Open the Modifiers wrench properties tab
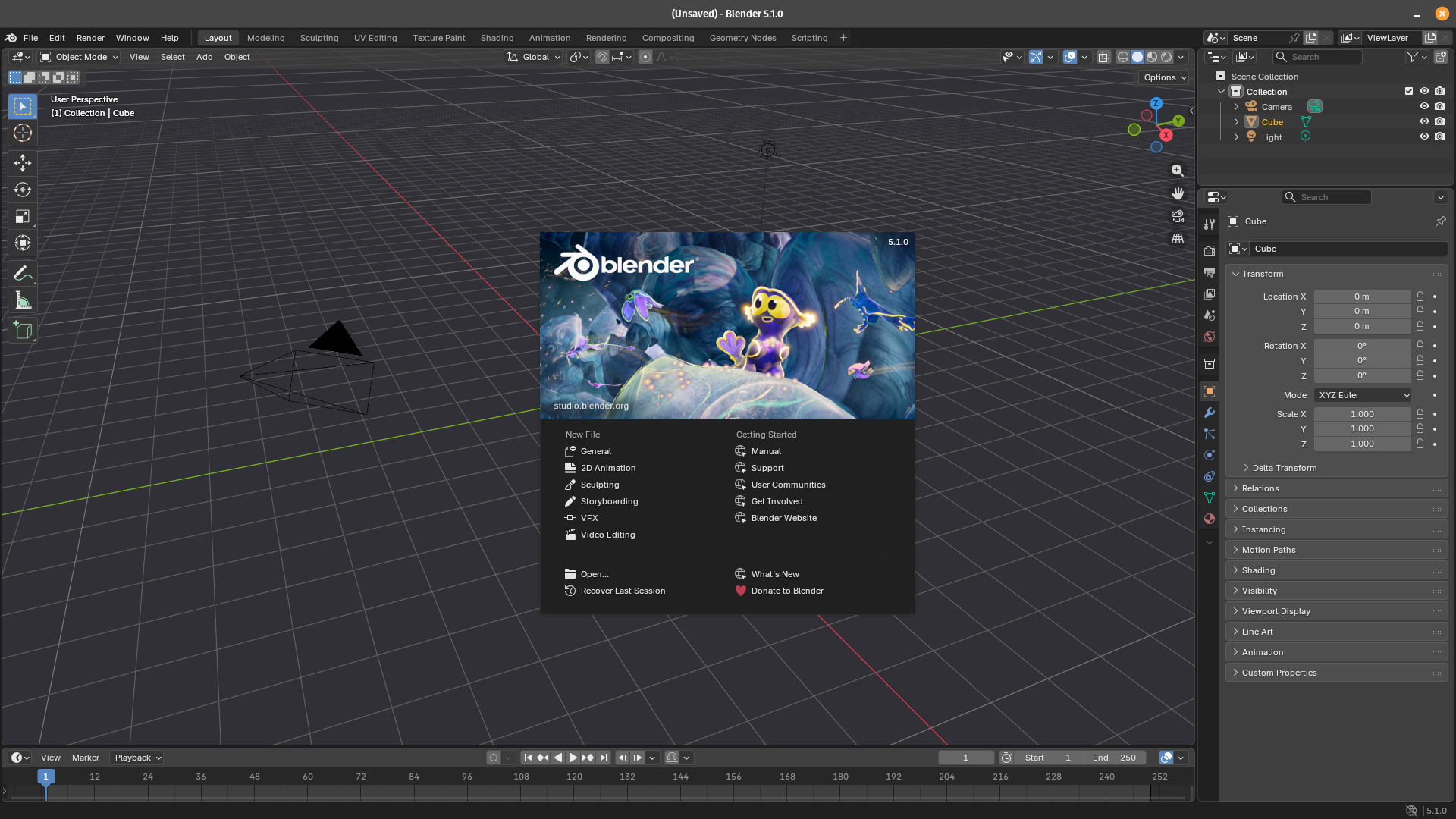The width and height of the screenshot is (1456, 819). pyautogui.click(x=1210, y=413)
